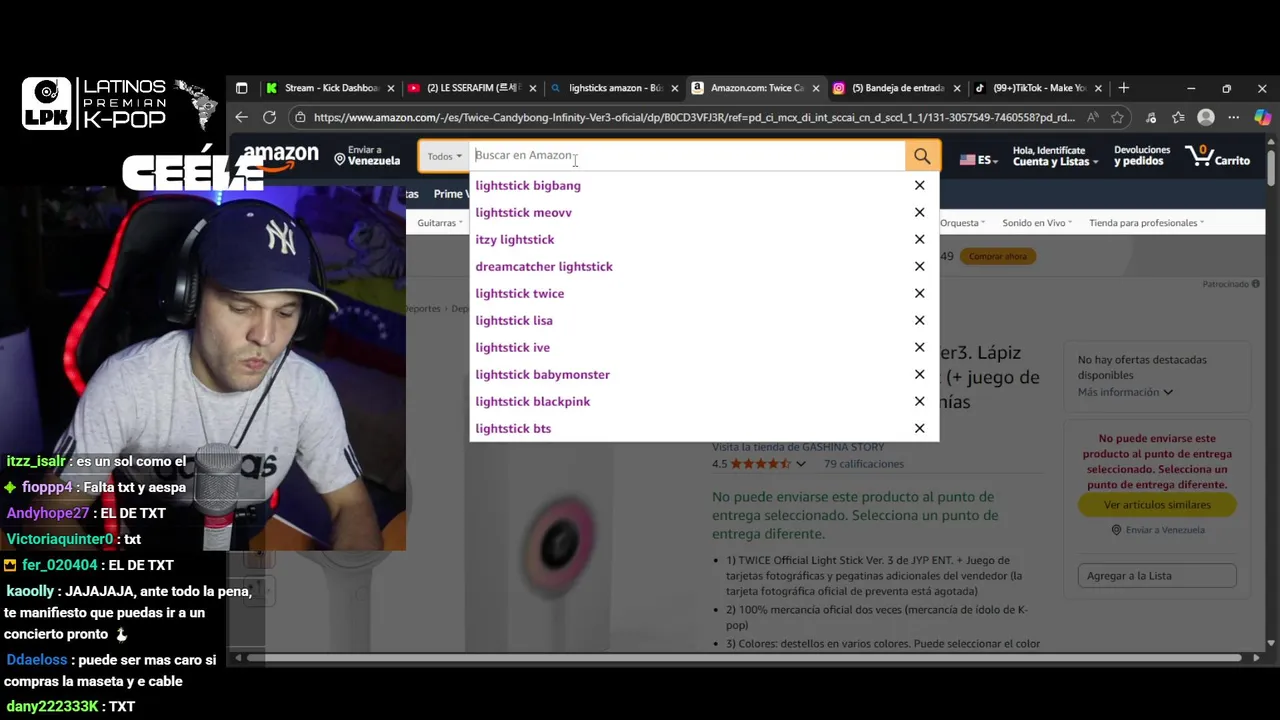Remove lightstick bigbang suggestion
The width and height of the screenshot is (1280, 720).
coord(919,185)
